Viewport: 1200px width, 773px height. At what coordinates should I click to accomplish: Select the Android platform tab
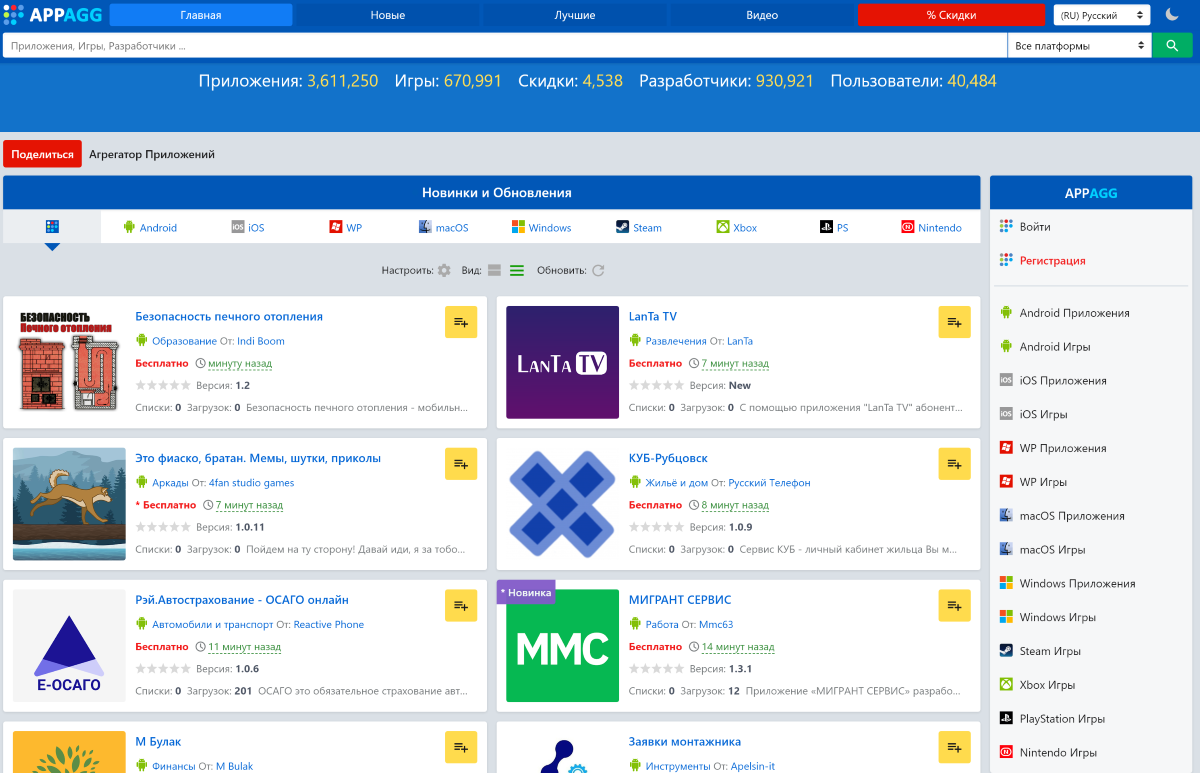[150, 227]
